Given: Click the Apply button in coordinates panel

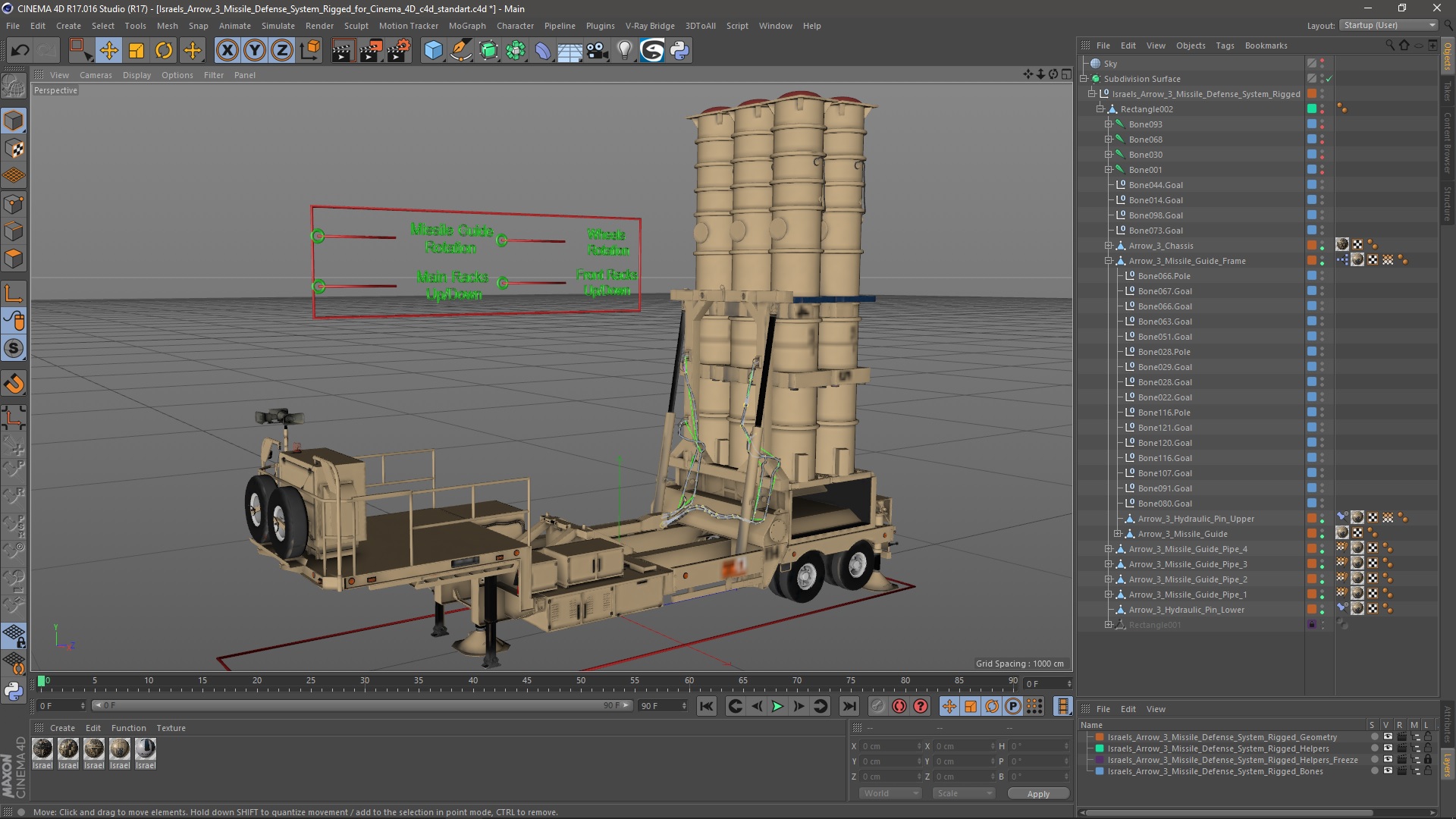Looking at the screenshot, I should click(1038, 793).
